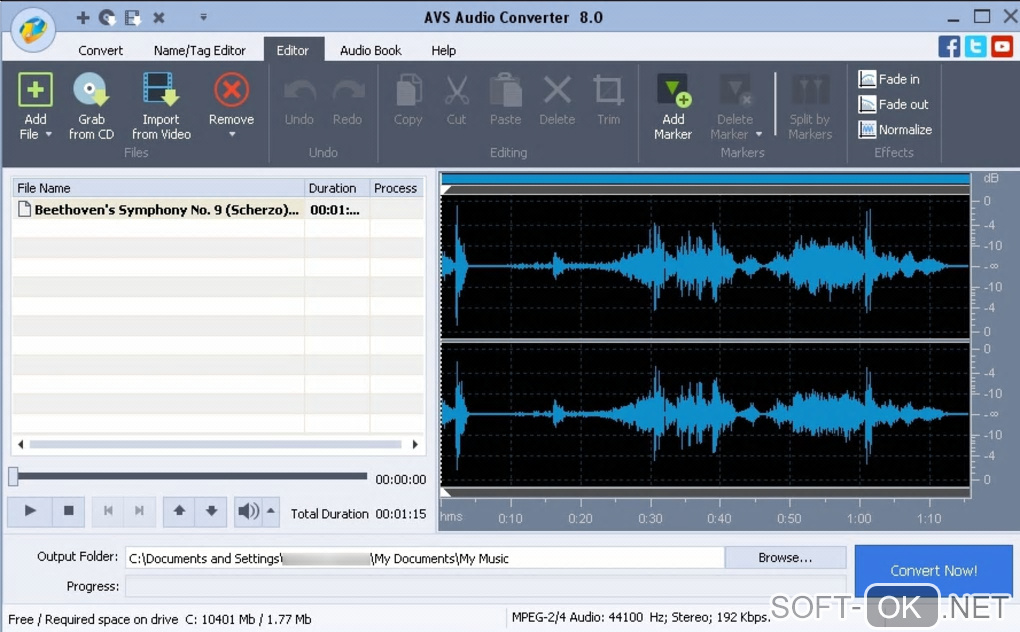Click the red Remove icon
The width and height of the screenshot is (1020, 632).
point(231,90)
